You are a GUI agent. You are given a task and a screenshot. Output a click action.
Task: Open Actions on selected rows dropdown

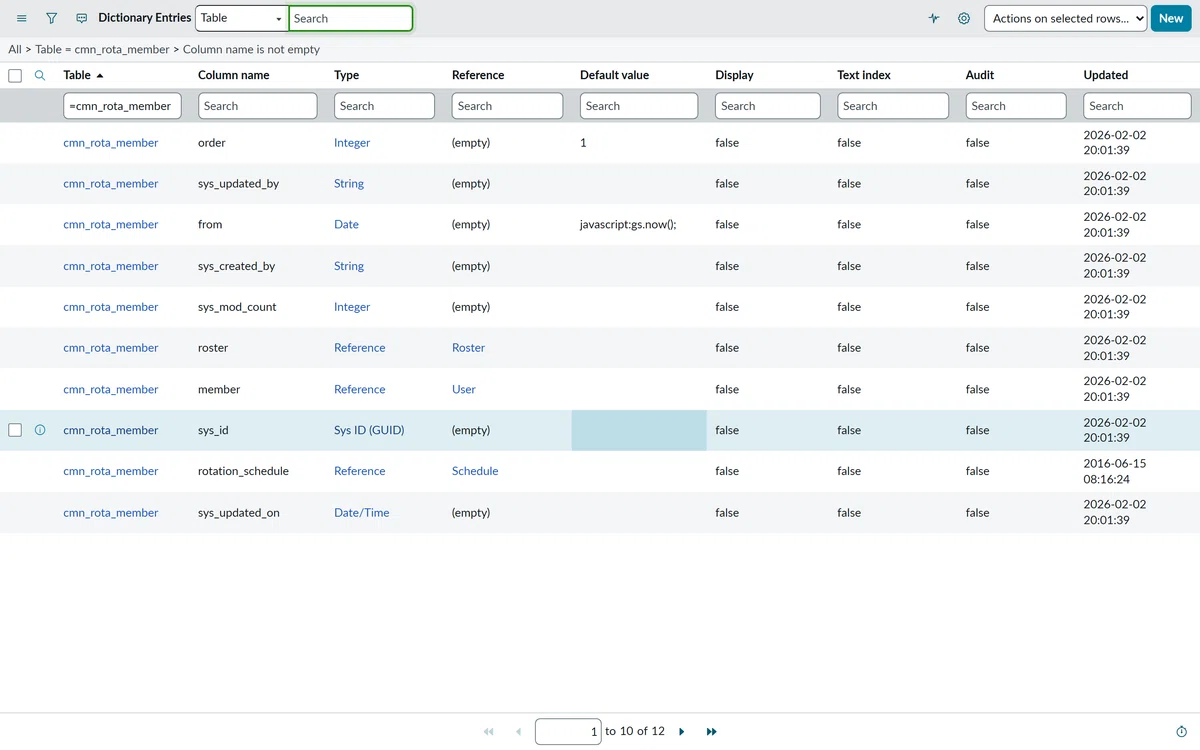click(x=1066, y=18)
